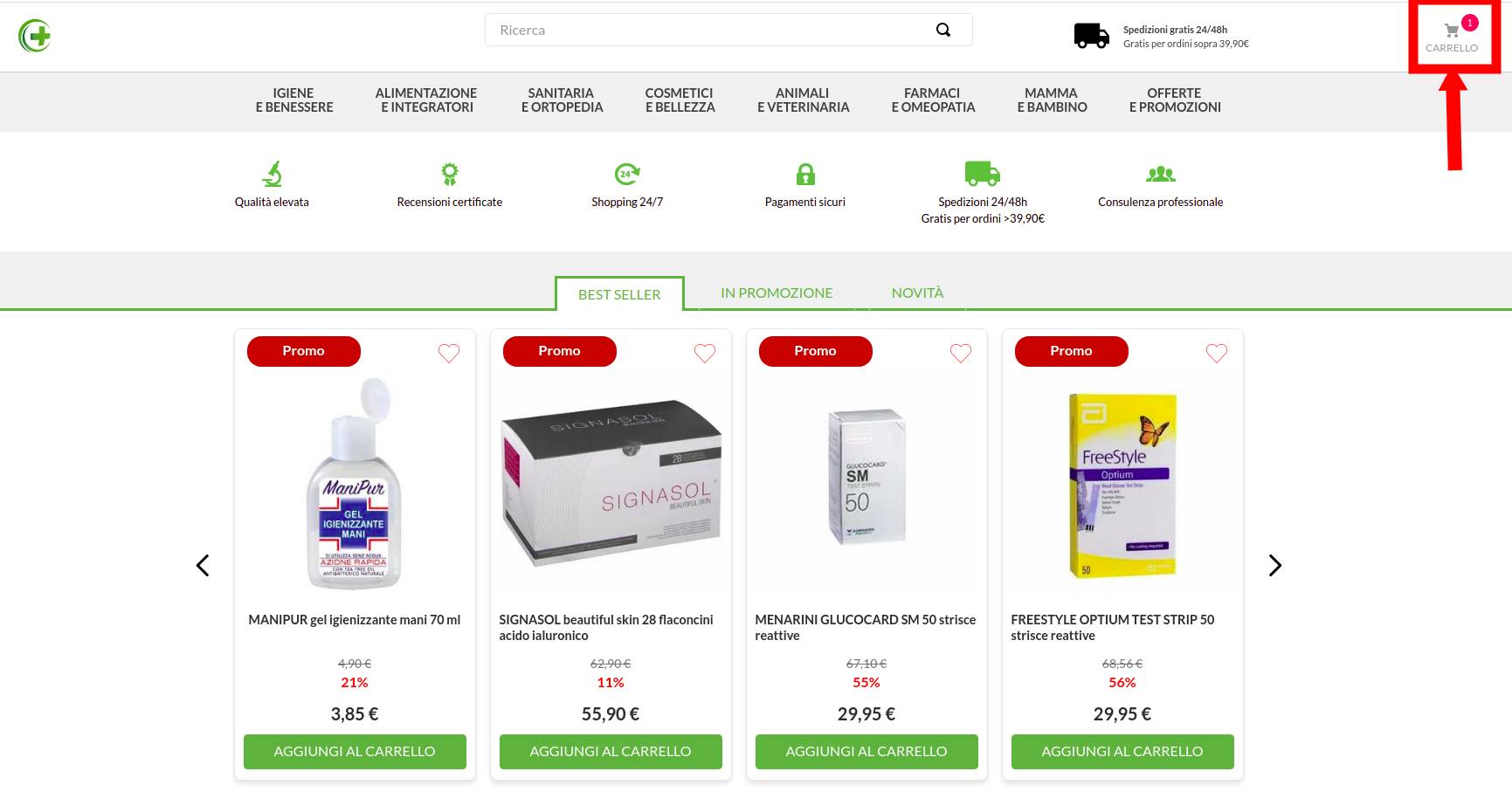The height and width of the screenshot is (792, 1512).
Task: Toggle wishlist heart on FREESTYLE OPTIUM strips
Action: 1217,353
